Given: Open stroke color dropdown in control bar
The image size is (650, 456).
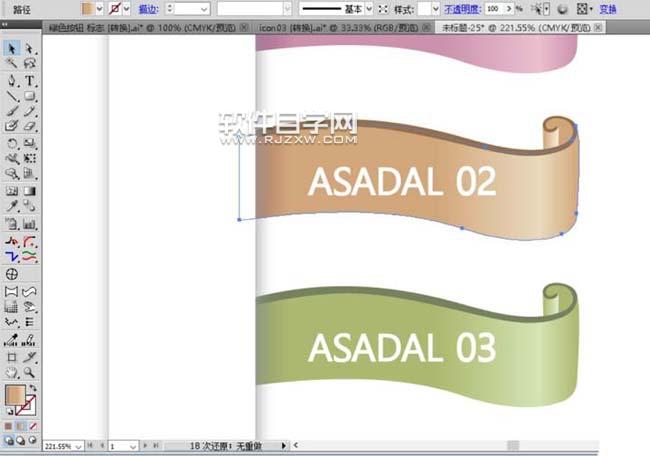Looking at the screenshot, I should (127, 9).
